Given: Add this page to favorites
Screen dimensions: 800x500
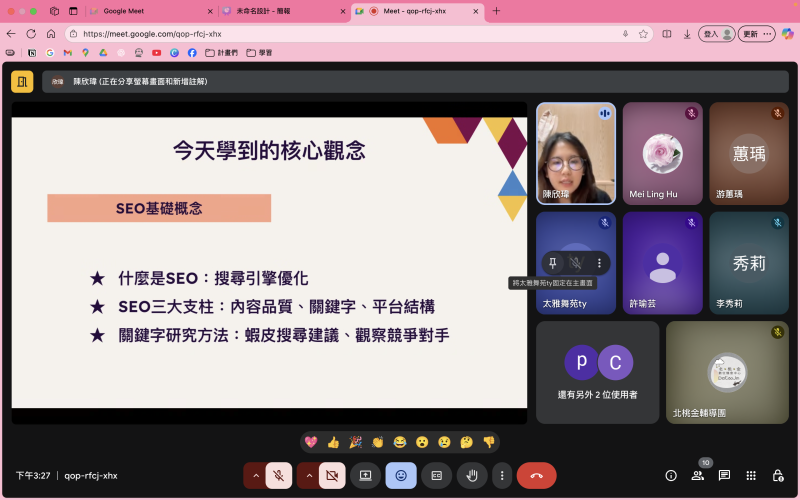Looking at the screenshot, I should pos(643,34).
